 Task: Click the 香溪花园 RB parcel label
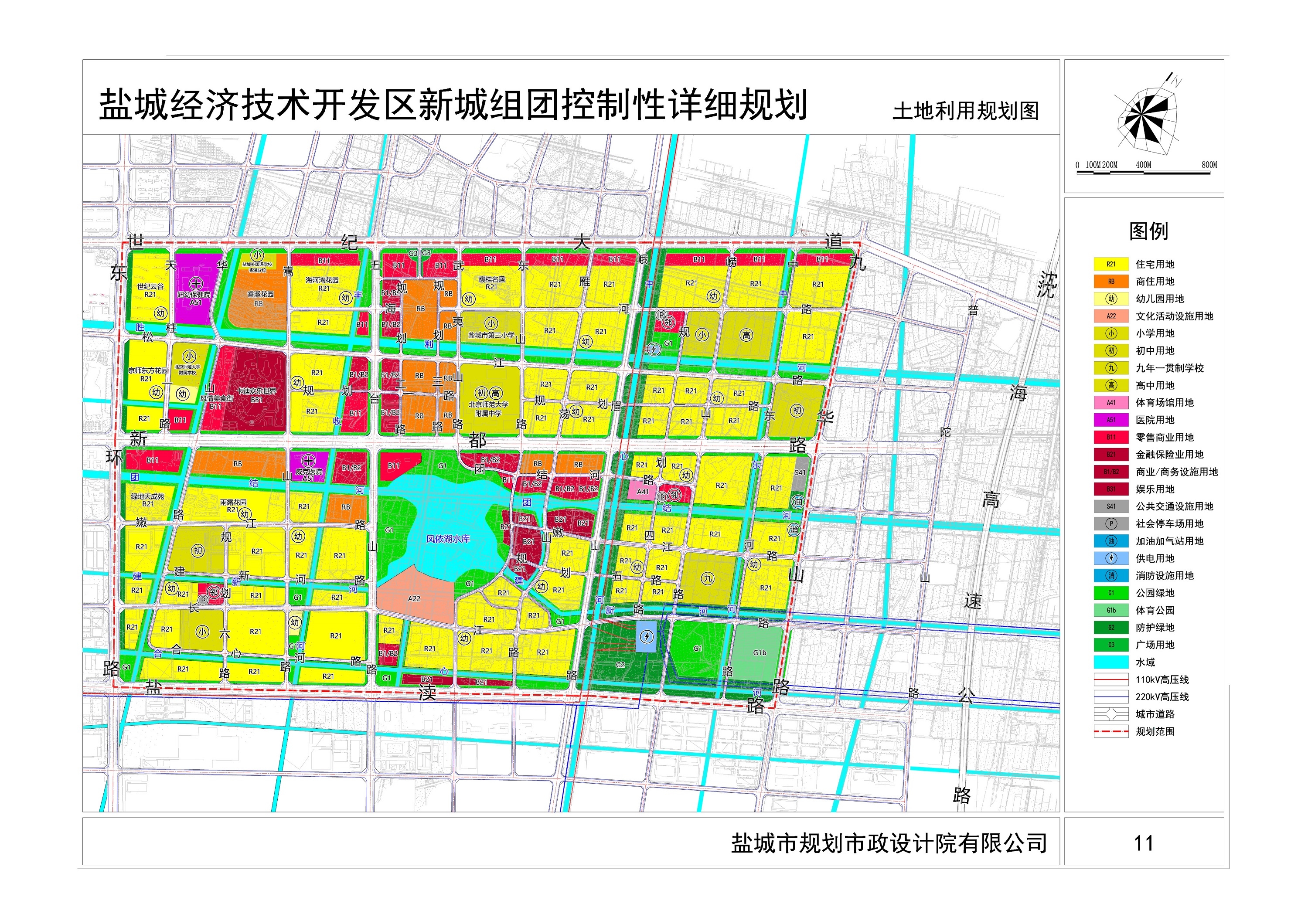click(260, 299)
